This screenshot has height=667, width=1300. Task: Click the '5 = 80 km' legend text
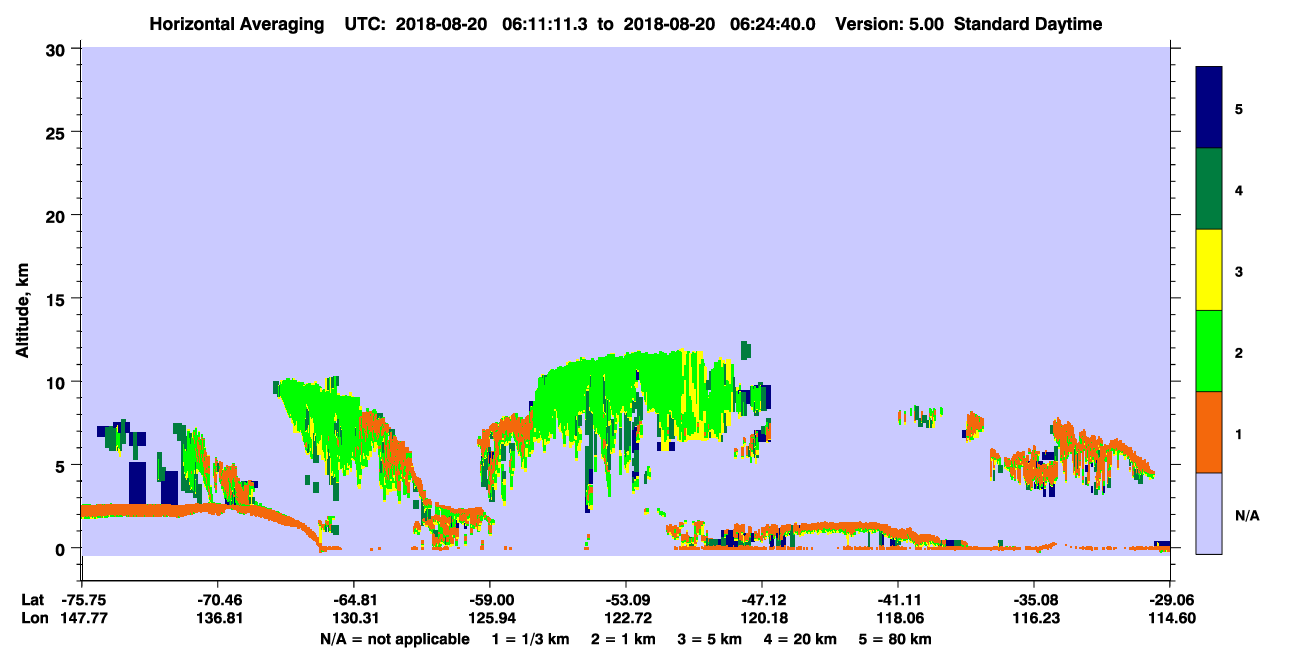pyautogui.click(x=895, y=639)
